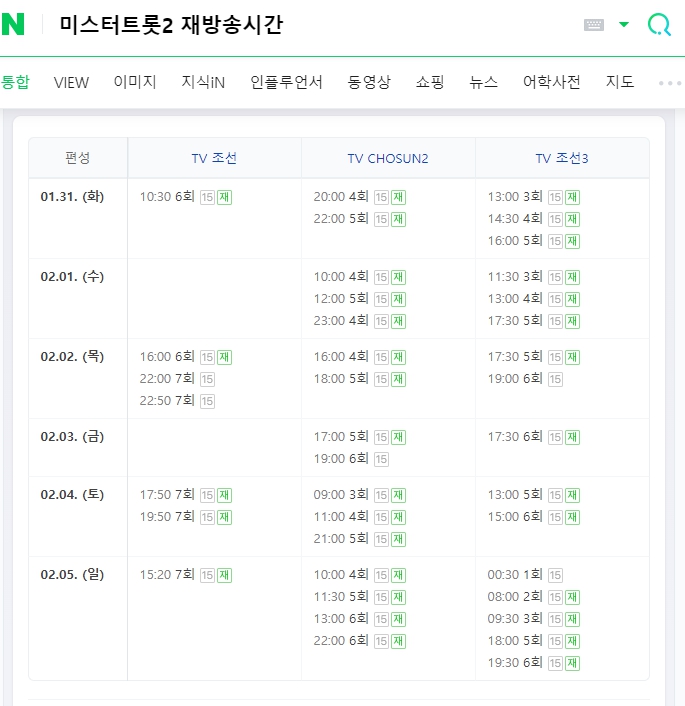Click the 15 age rating badge beside 22:50 7회
The width and height of the screenshot is (685, 706).
pyautogui.click(x=207, y=401)
